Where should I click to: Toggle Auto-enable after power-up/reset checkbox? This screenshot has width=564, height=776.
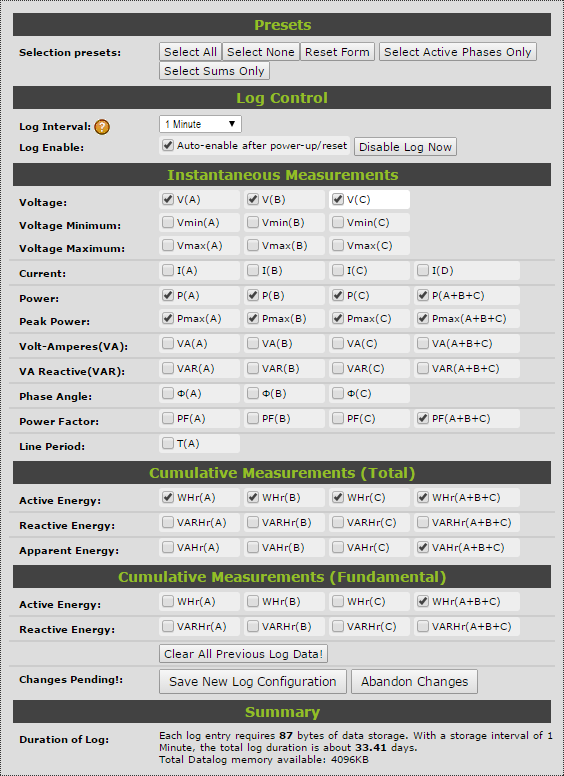tap(168, 145)
